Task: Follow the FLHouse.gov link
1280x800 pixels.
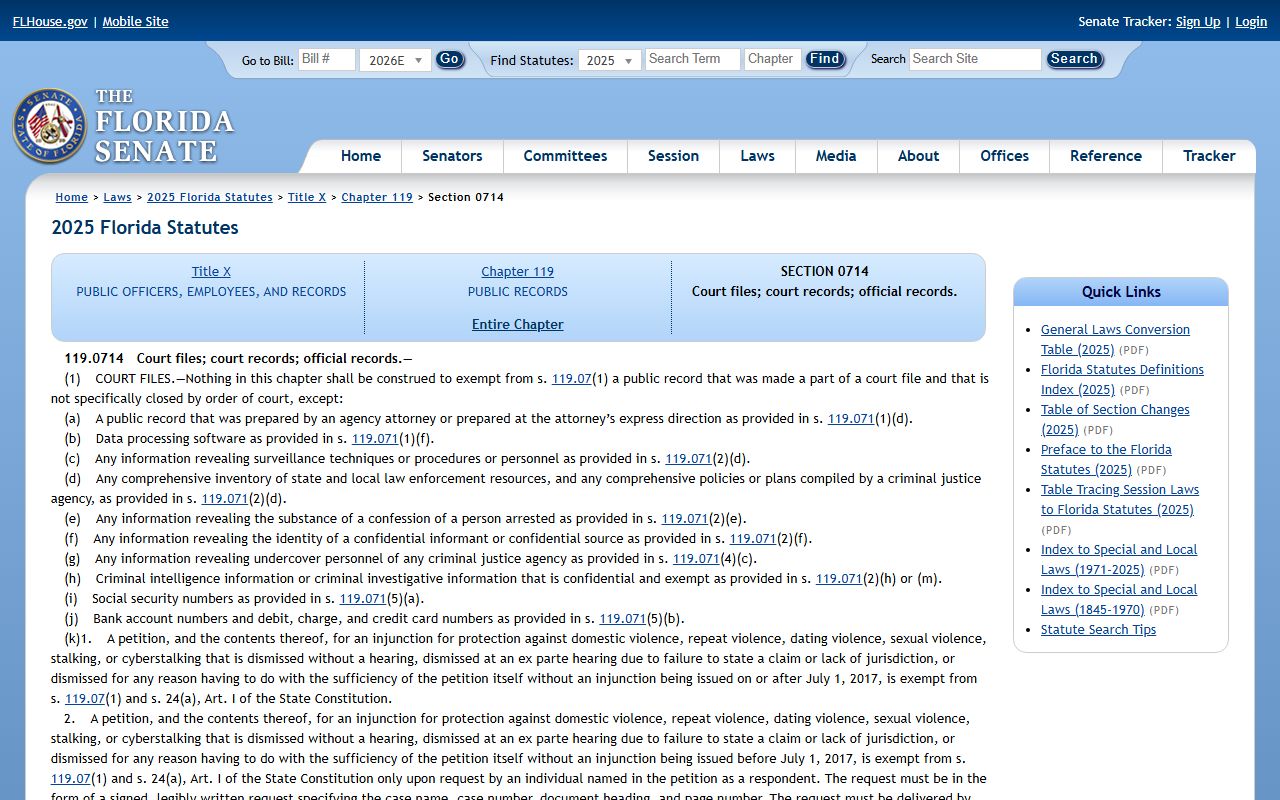Action: tap(50, 21)
